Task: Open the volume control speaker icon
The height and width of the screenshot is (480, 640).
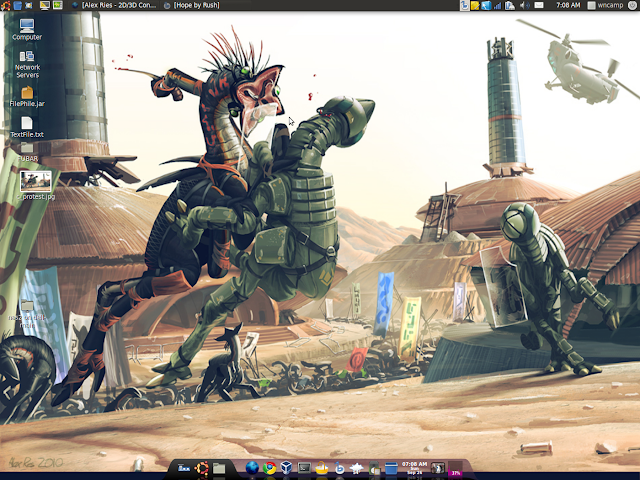Action: pyautogui.click(x=524, y=5)
